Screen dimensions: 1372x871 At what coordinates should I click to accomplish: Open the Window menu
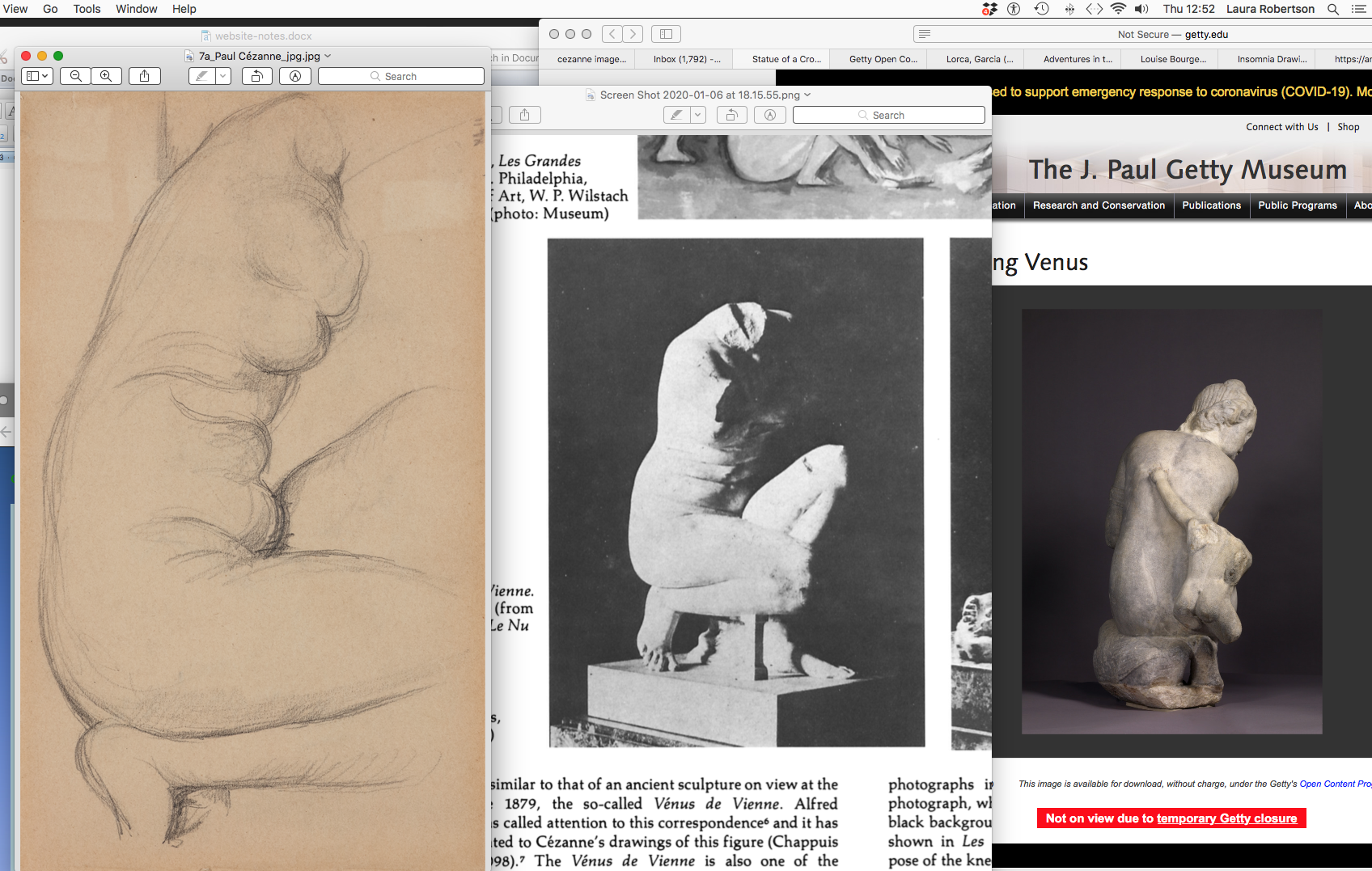click(x=137, y=9)
